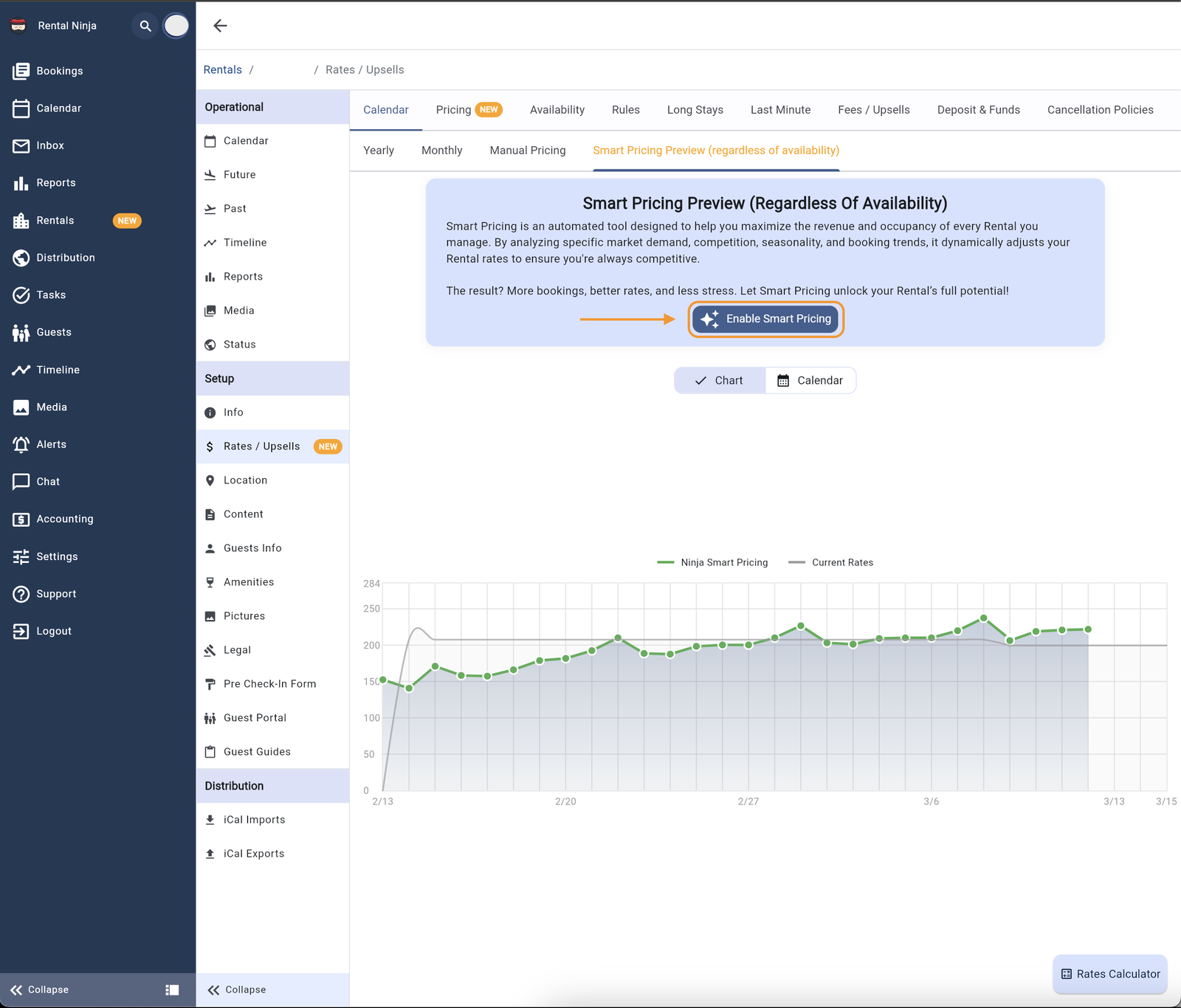
Task: Switch to the Pricing tab
Action: [452, 109]
